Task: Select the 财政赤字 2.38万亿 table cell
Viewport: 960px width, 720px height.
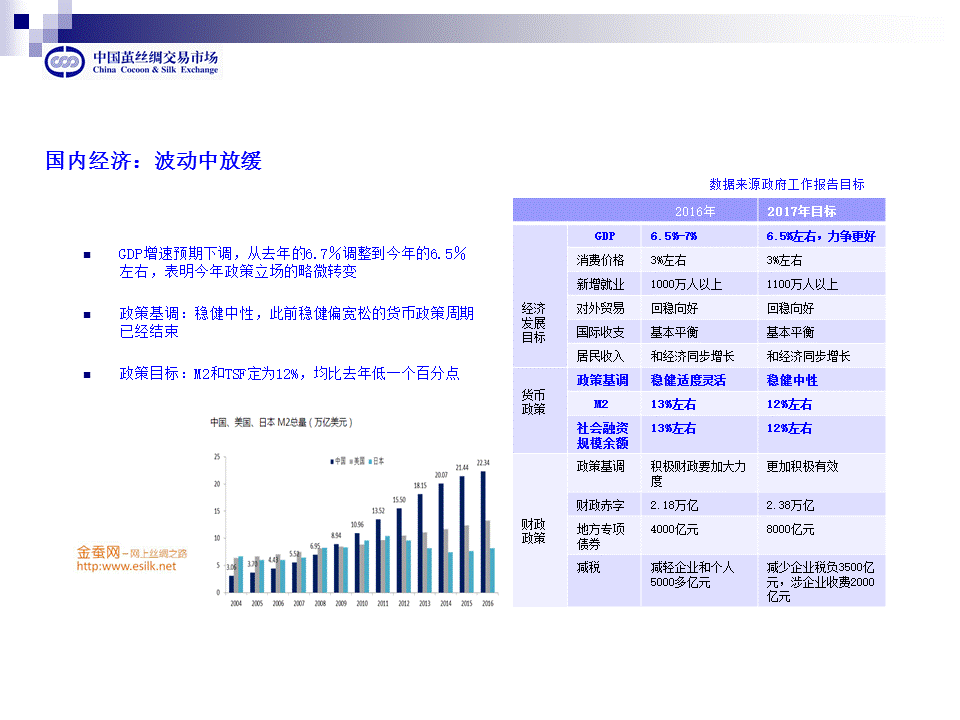Action: click(790, 505)
